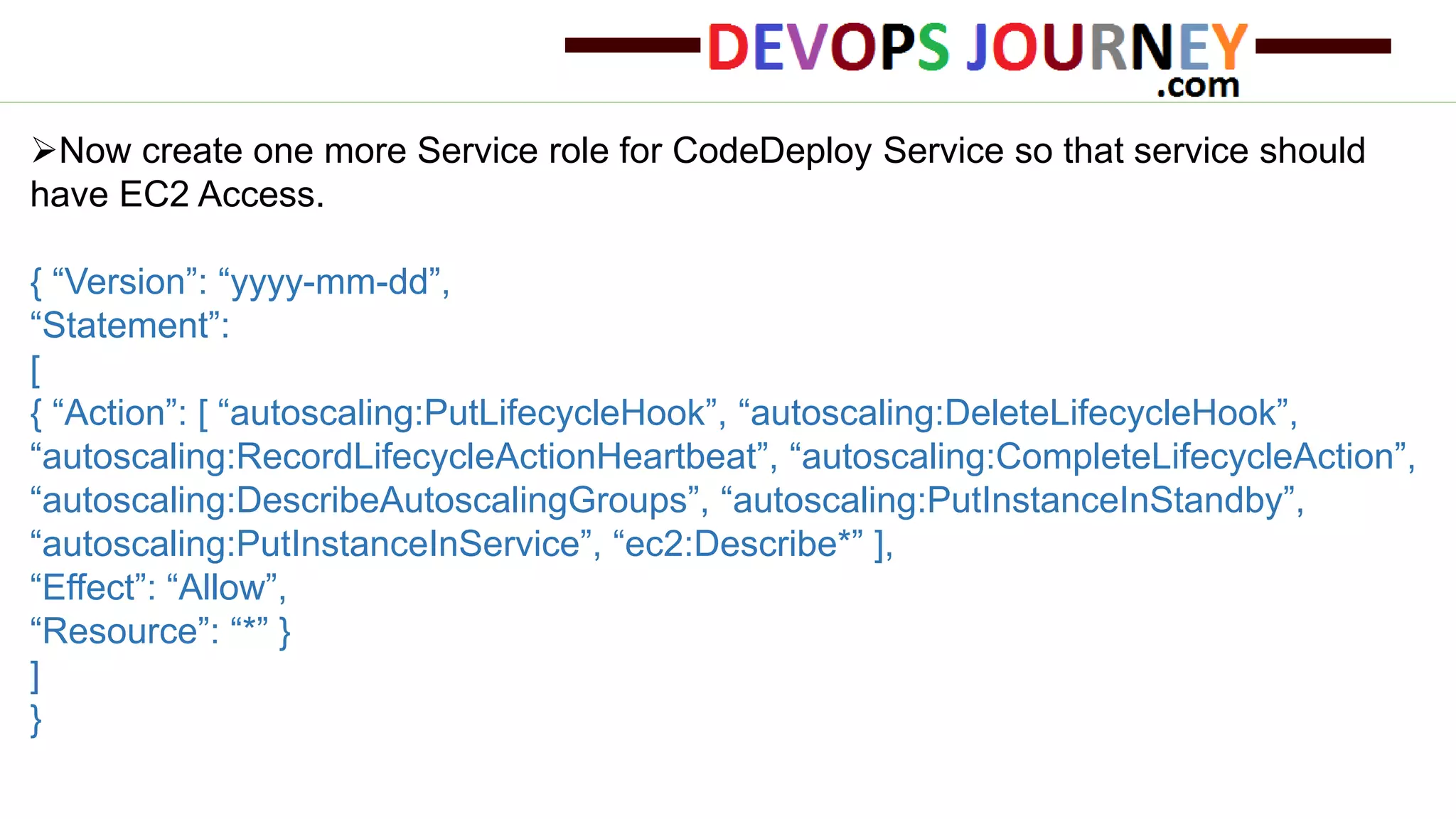Image resolution: width=1456 pixels, height=819 pixels.
Task: Click the dark bar left of logo
Action: (x=631, y=46)
